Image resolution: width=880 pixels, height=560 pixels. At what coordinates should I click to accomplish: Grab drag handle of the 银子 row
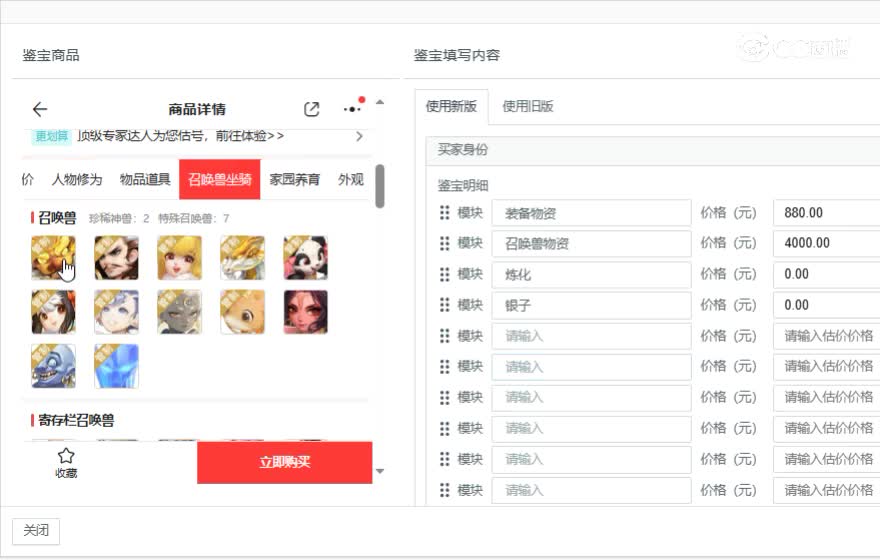point(444,305)
